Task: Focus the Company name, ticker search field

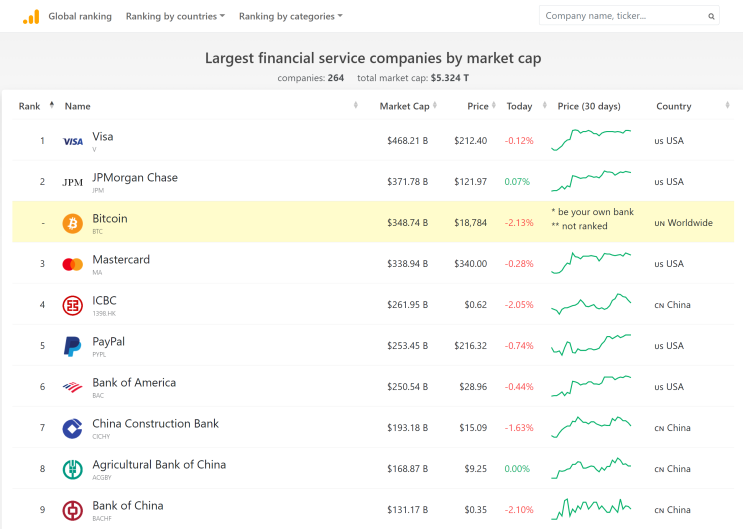Action: coord(623,16)
